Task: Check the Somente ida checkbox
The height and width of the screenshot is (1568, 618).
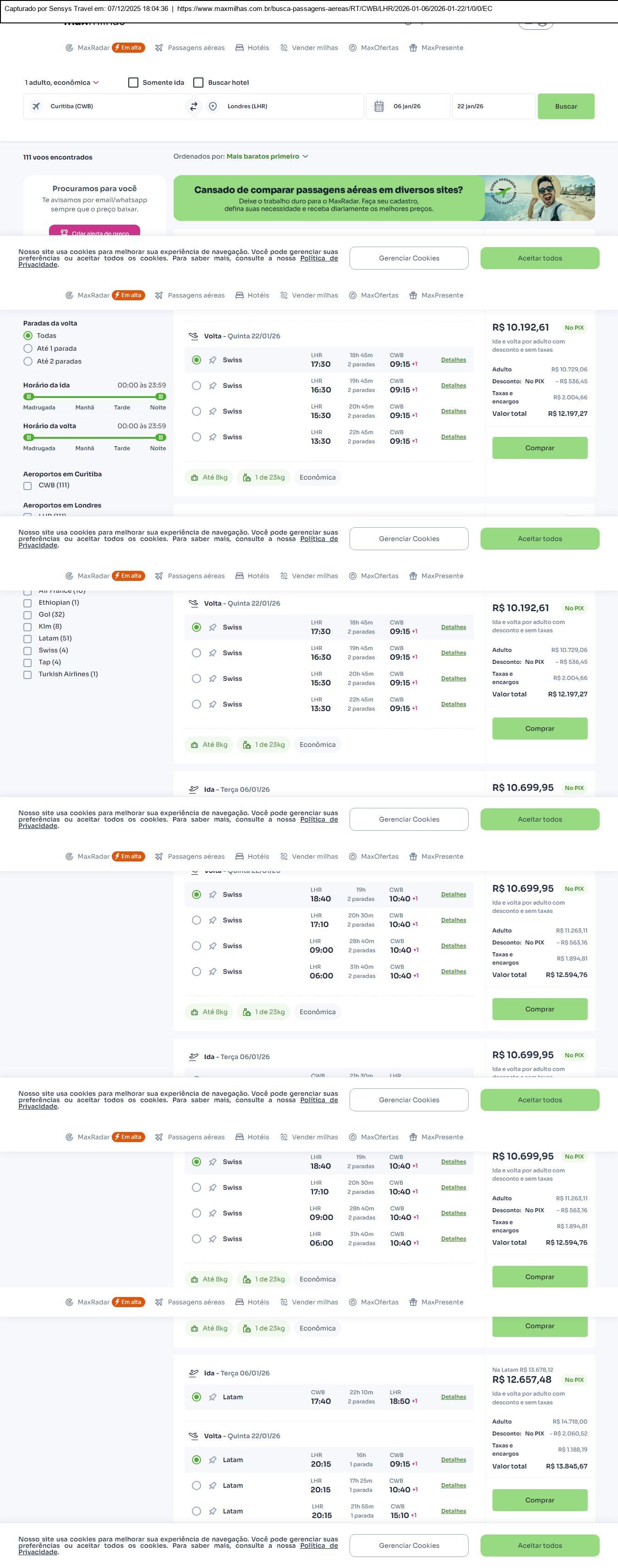Action: point(133,83)
